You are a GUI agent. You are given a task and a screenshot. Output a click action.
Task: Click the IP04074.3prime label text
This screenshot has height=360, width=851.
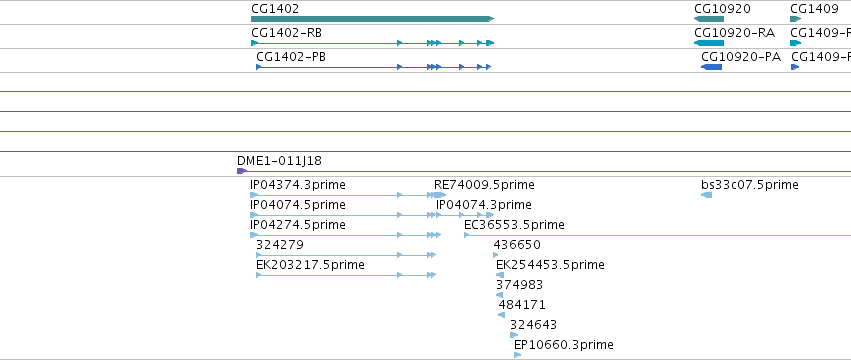coord(484,205)
